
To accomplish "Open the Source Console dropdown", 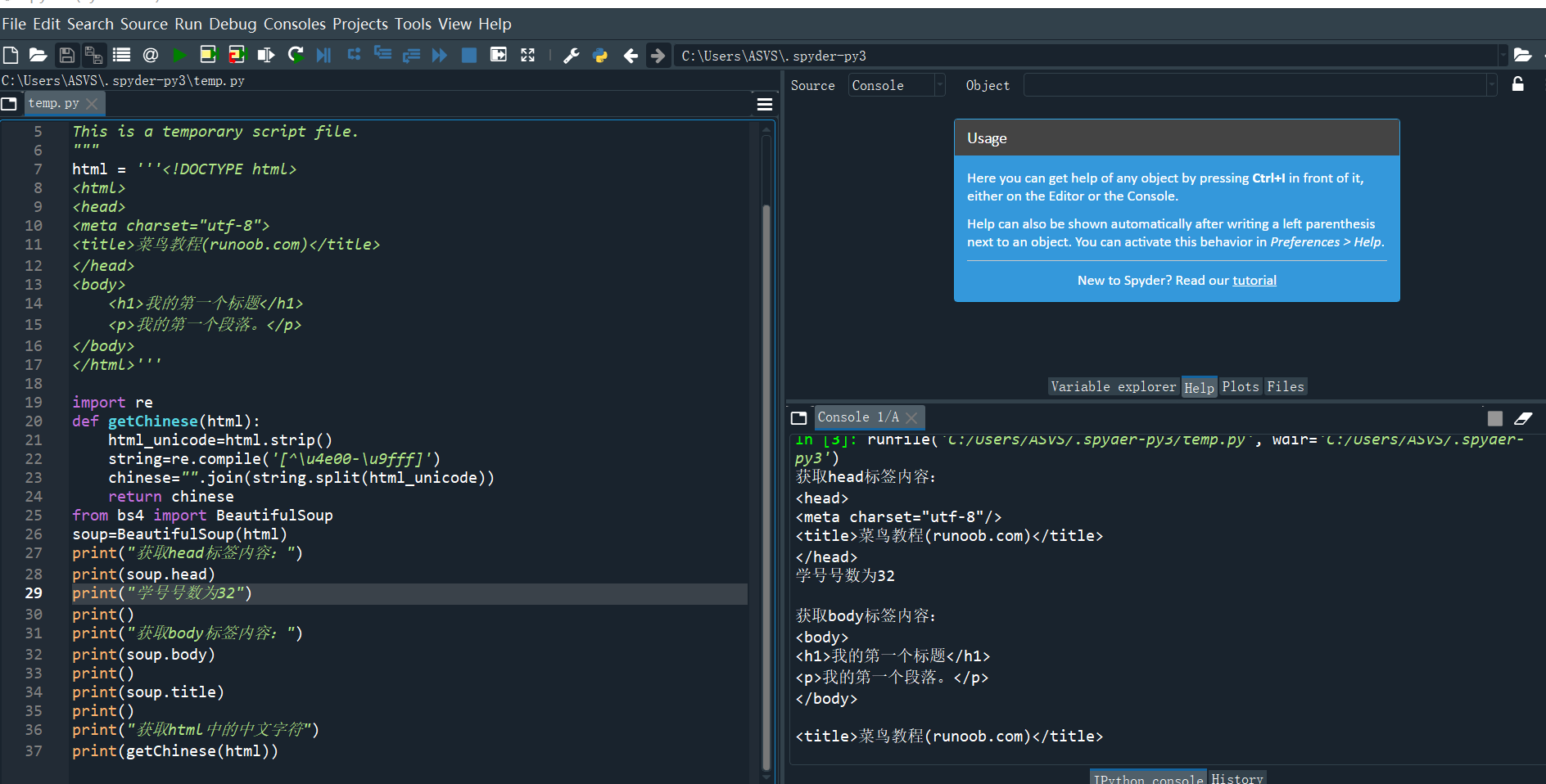I will 897,85.
